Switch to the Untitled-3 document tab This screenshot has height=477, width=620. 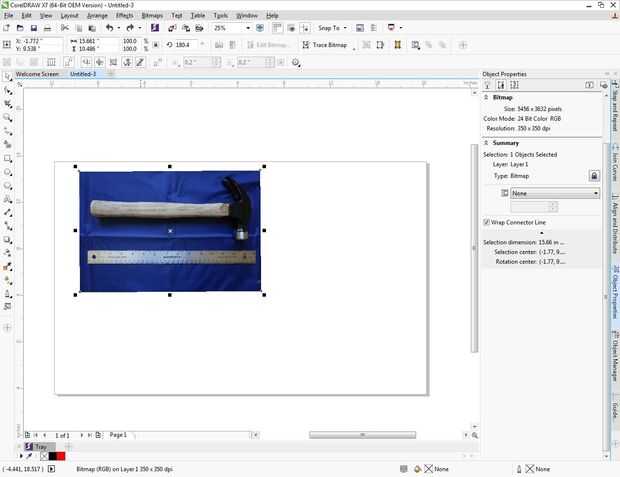[x=83, y=74]
